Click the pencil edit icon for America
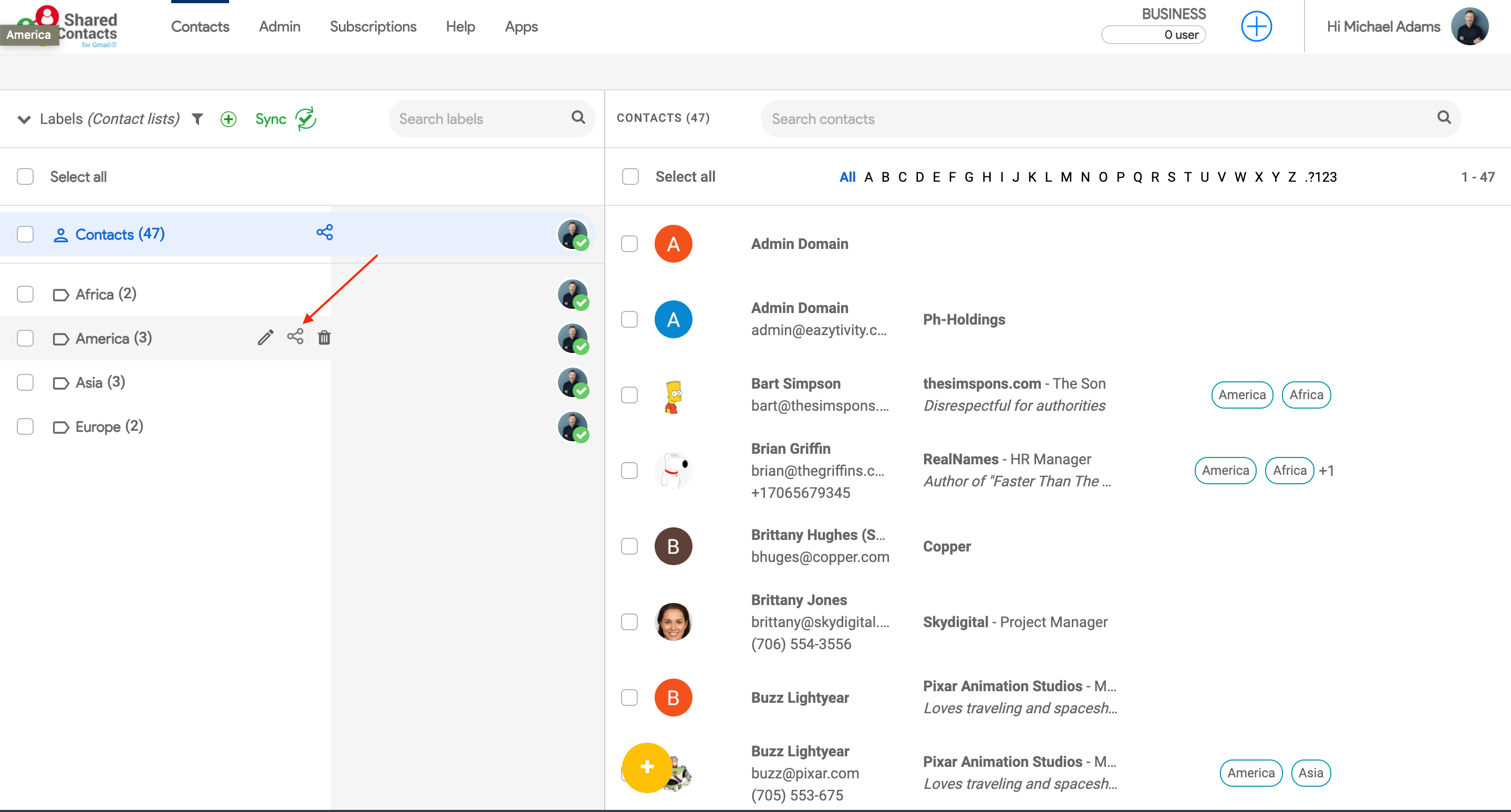The height and width of the screenshot is (812, 1511). point(265,337)
